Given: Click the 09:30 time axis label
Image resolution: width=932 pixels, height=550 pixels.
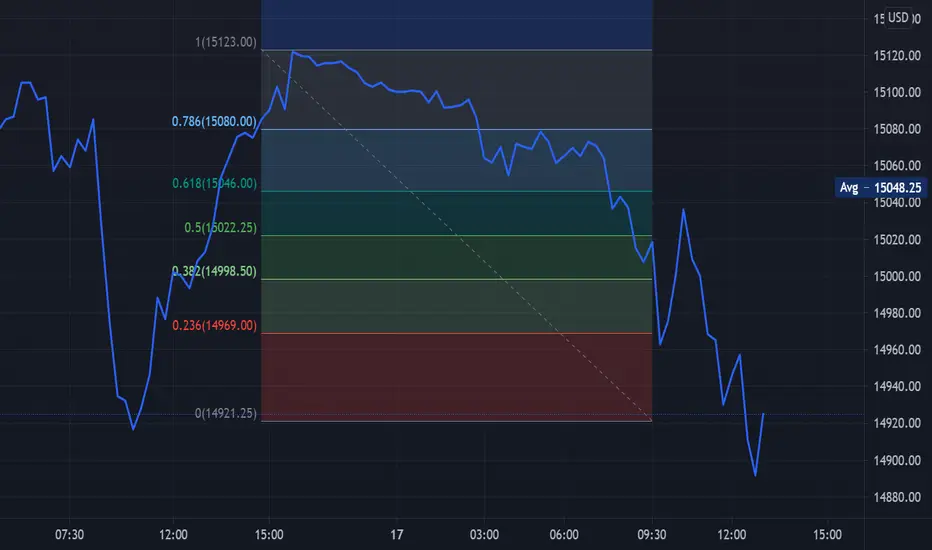Looking at the screenshot, I should point(651,535).
